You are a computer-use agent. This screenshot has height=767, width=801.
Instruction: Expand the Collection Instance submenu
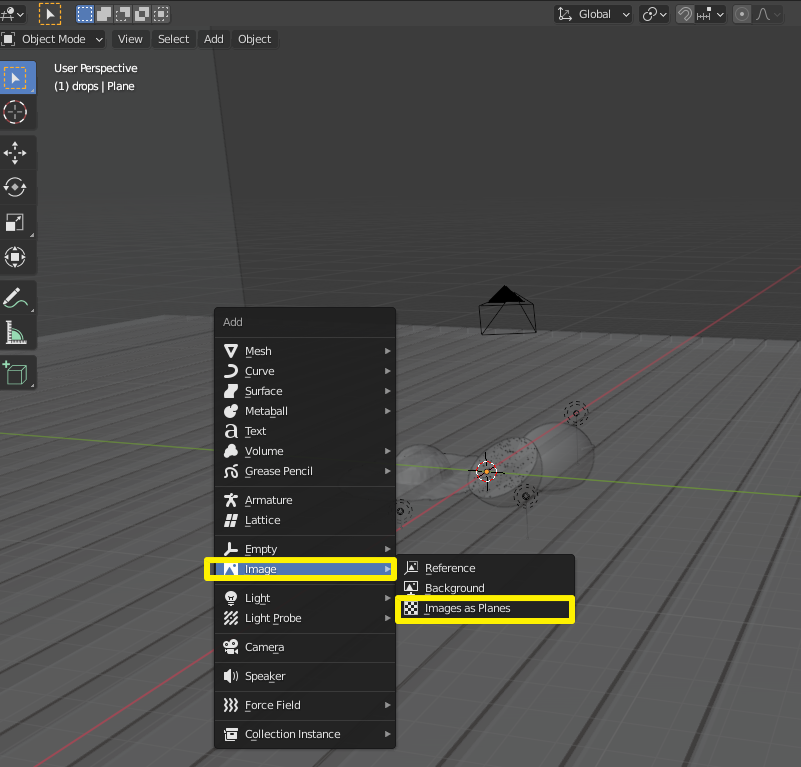tap(305, 734)
